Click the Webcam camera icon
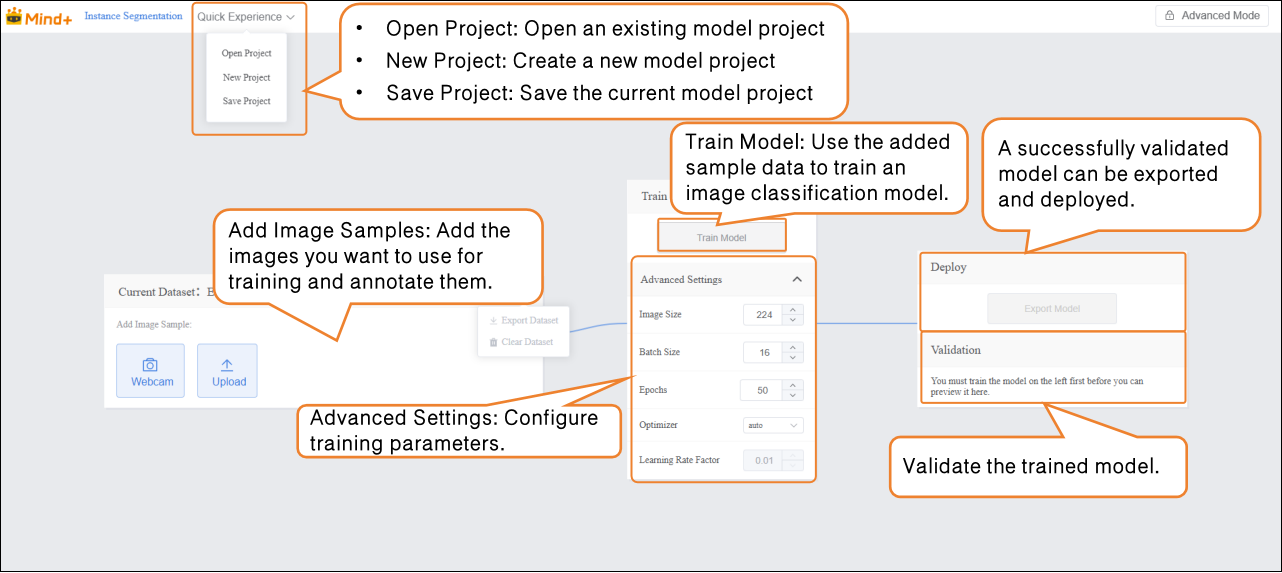The width and height of the screenshot is (1282, 573). point(150,365)
